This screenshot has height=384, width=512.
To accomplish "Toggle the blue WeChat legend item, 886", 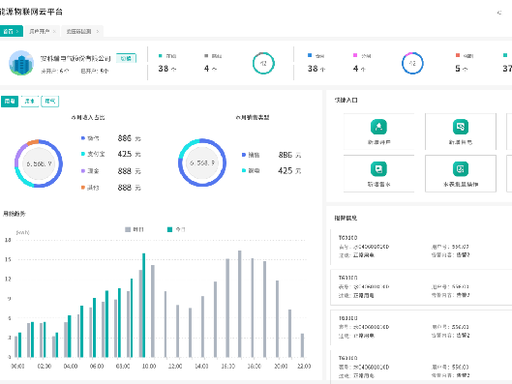I will (x=111, y=138).
